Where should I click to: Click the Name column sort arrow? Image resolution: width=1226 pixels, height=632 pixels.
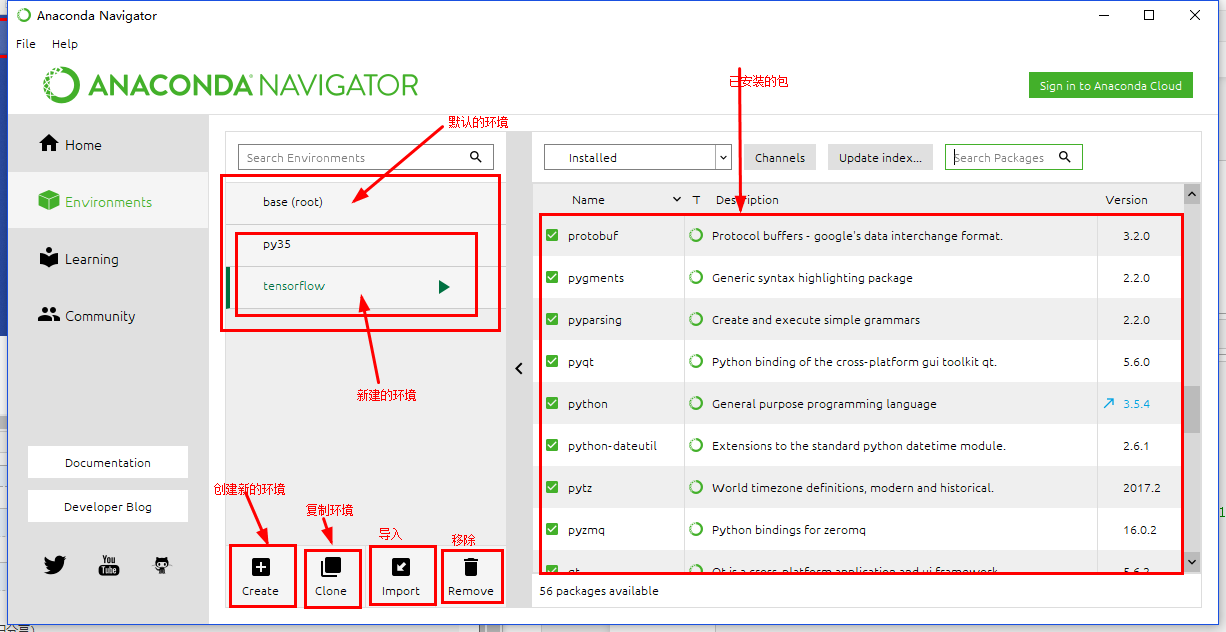(677, 200)
